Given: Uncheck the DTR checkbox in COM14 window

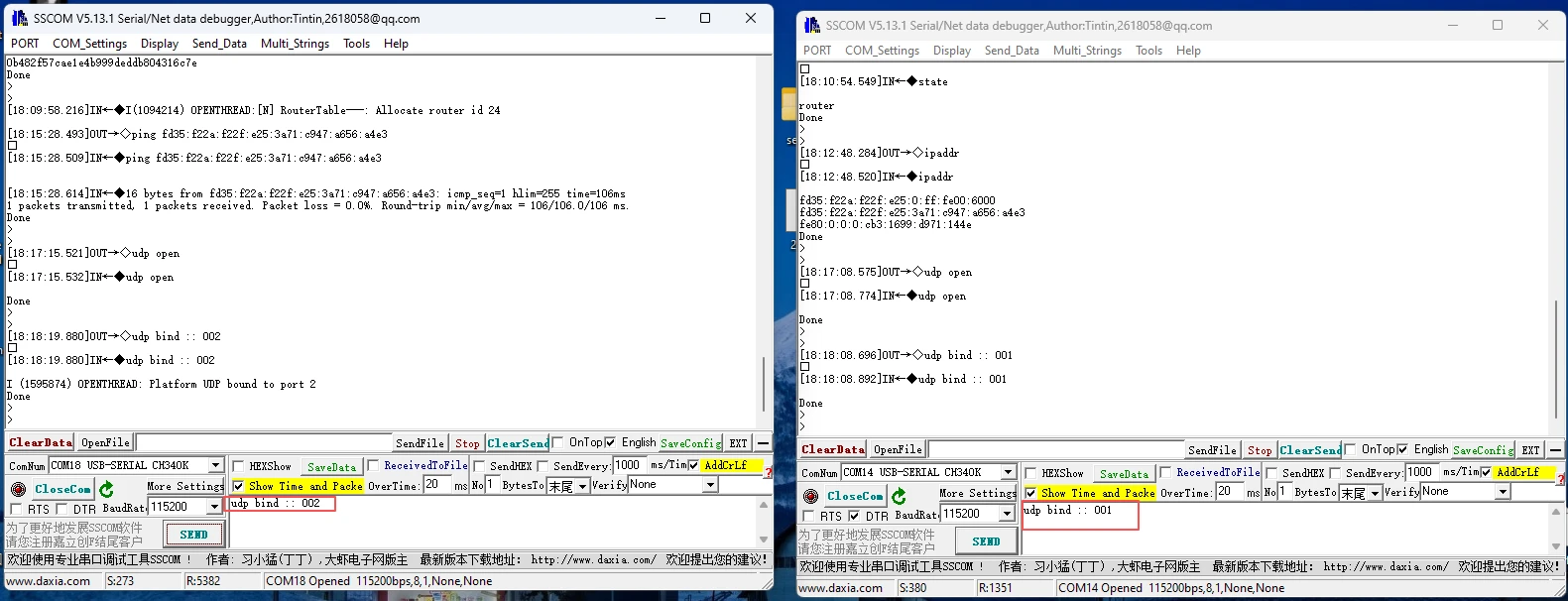Looking at the screenshot, I should click(854, 516).
